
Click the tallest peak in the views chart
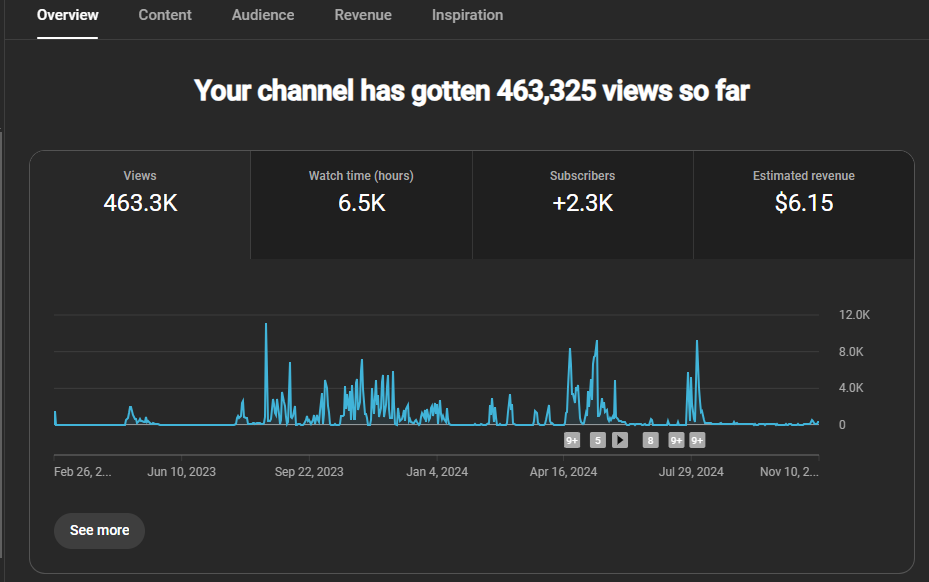click(x=266, y=326)
